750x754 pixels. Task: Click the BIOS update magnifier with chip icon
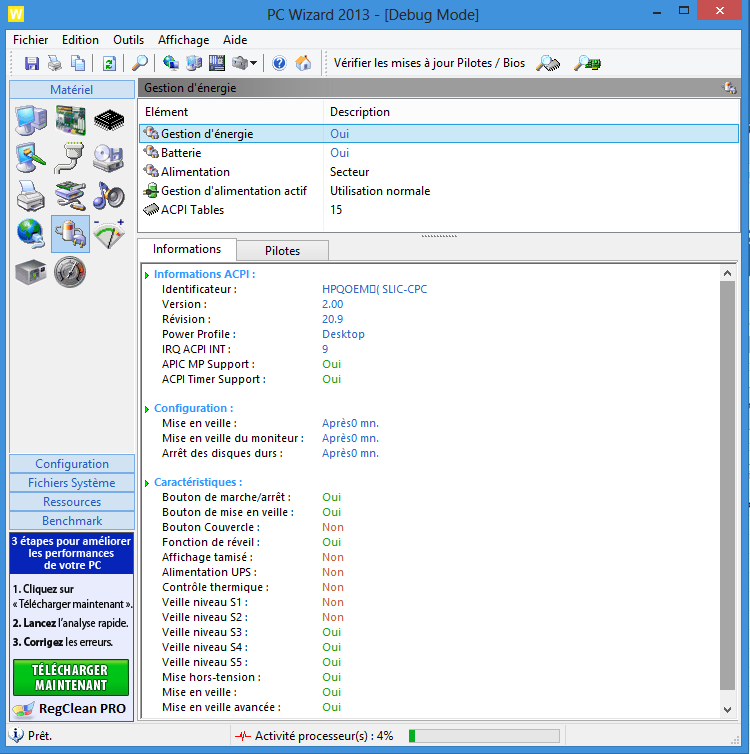pos(587,63)
